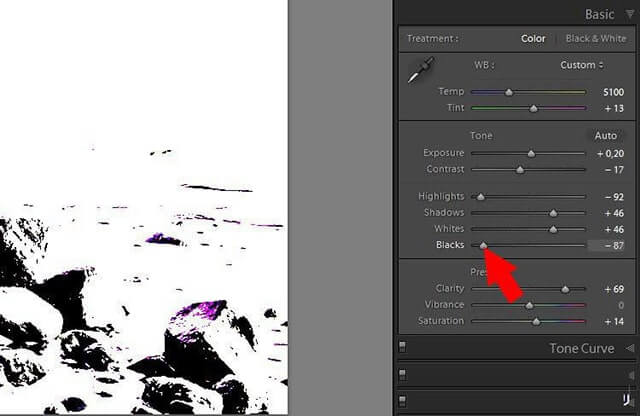640x416 pixels.
Task: Click the Saturation slider handle
Action: tap(536, 321)
